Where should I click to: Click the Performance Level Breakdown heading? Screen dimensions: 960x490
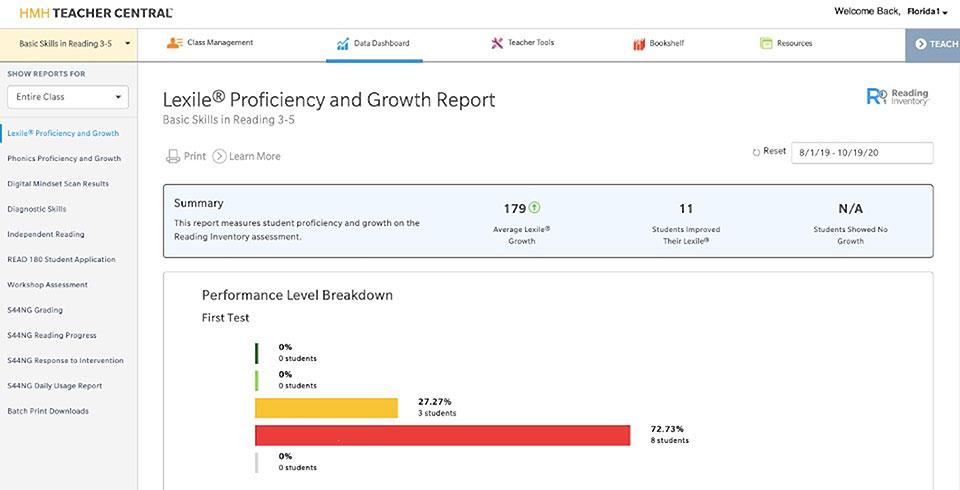298,295
